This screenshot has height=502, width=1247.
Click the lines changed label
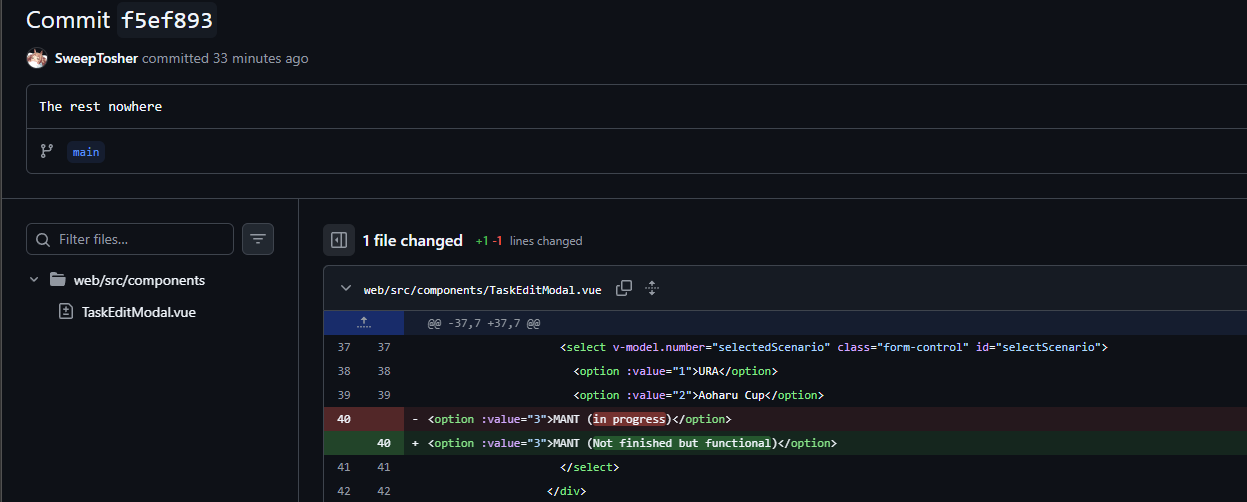[x=546, y=241]
